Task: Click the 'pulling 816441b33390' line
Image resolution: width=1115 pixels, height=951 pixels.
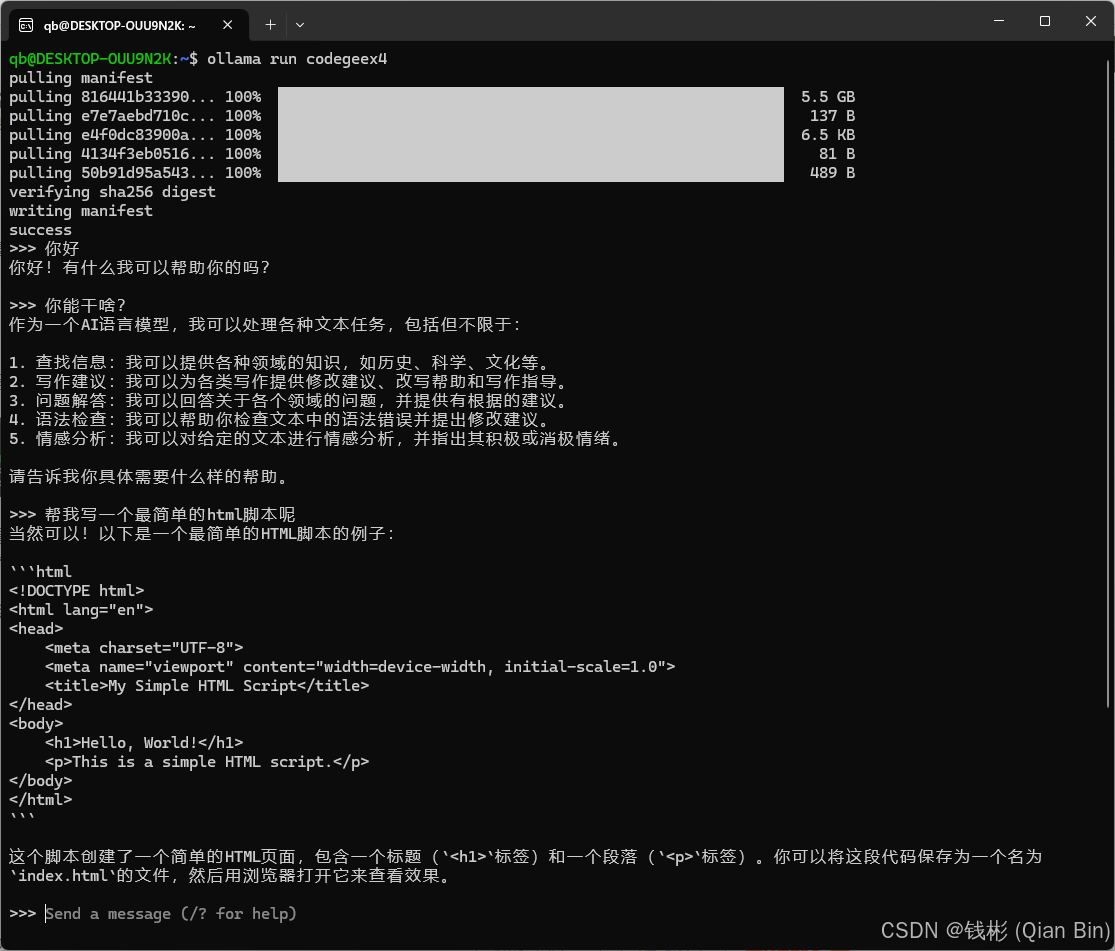Action: pos(135,97)
